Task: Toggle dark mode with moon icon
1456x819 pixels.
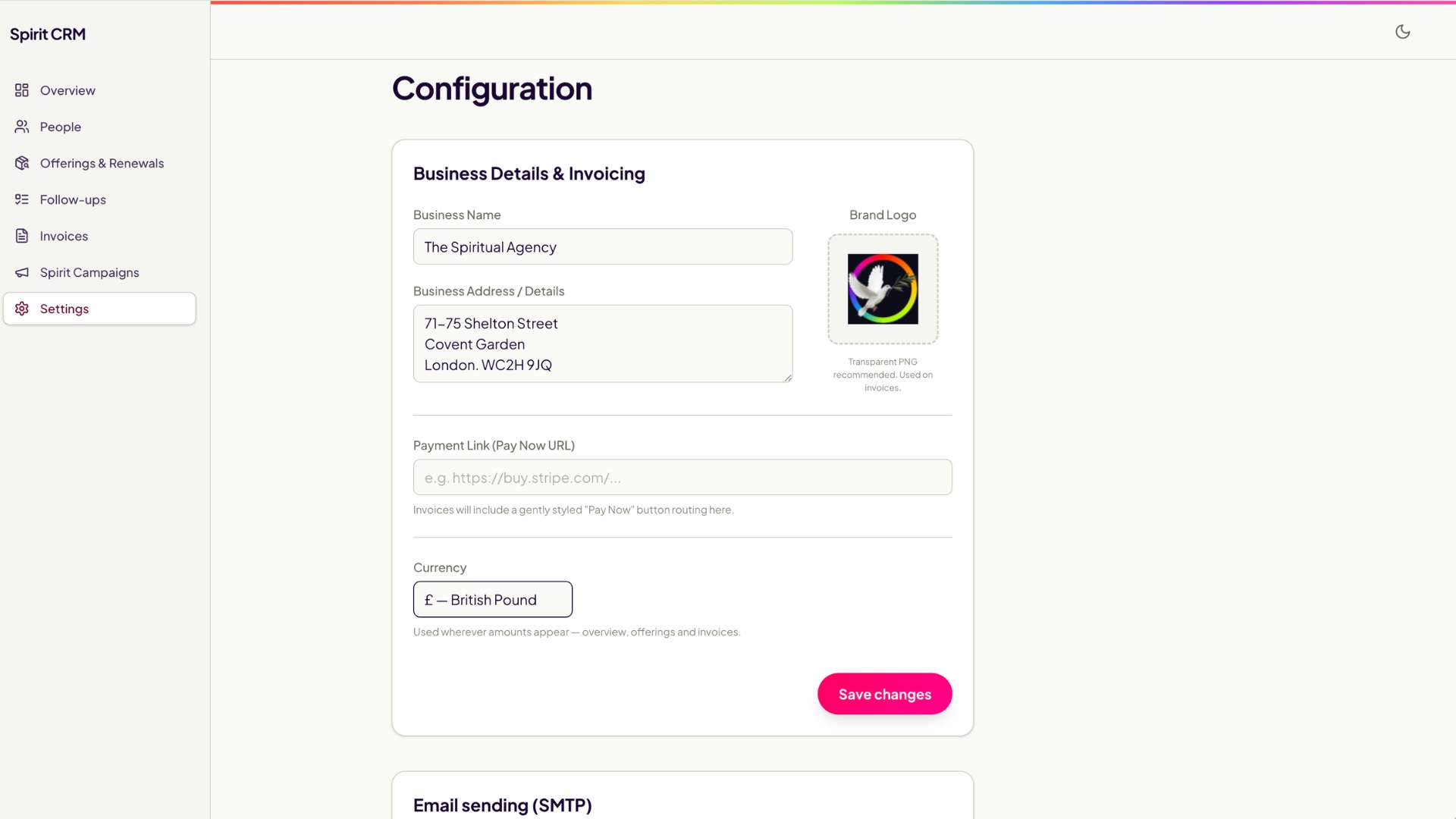Action: click(x=1402, y=32)
